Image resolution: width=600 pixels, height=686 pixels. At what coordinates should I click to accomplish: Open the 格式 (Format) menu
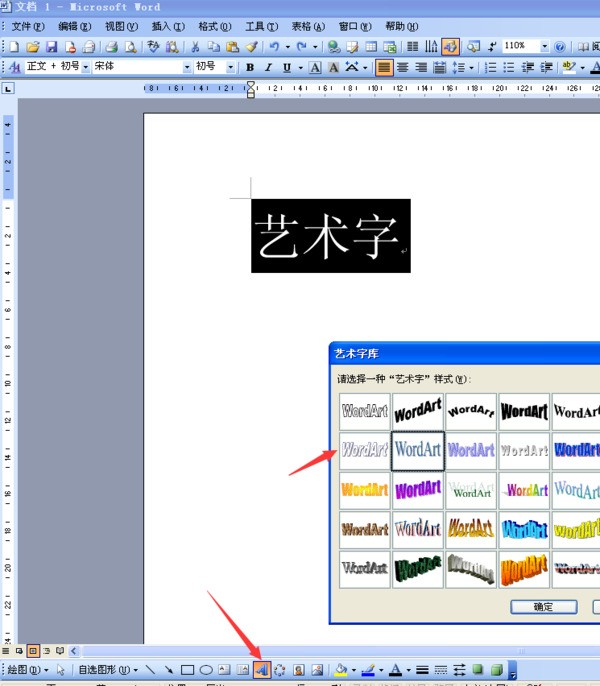point(214,25)
